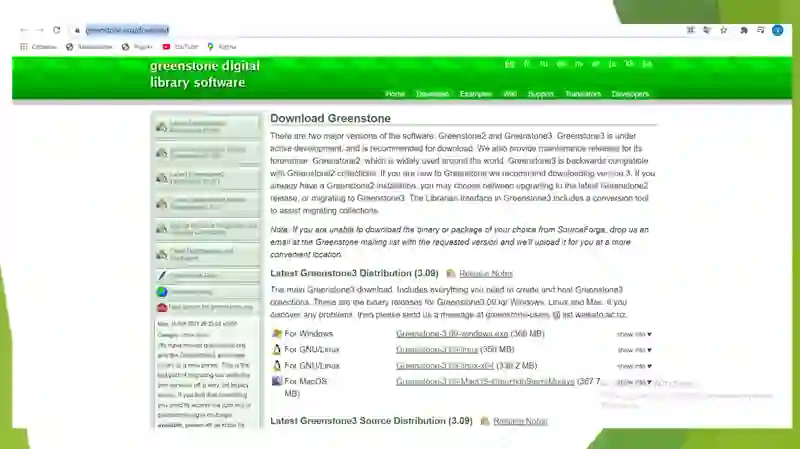View site info via the lock icon
The height and width of the screenshot is (449, 800).
click(x=77, y=31)
